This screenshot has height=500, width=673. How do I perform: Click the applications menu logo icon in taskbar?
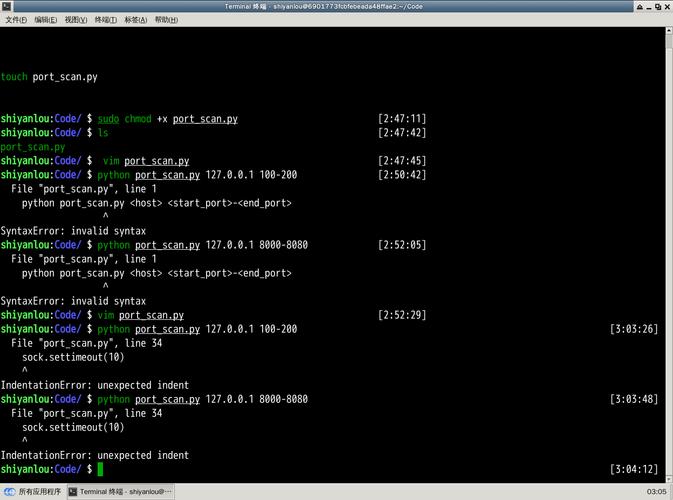[x=9, y=492]
